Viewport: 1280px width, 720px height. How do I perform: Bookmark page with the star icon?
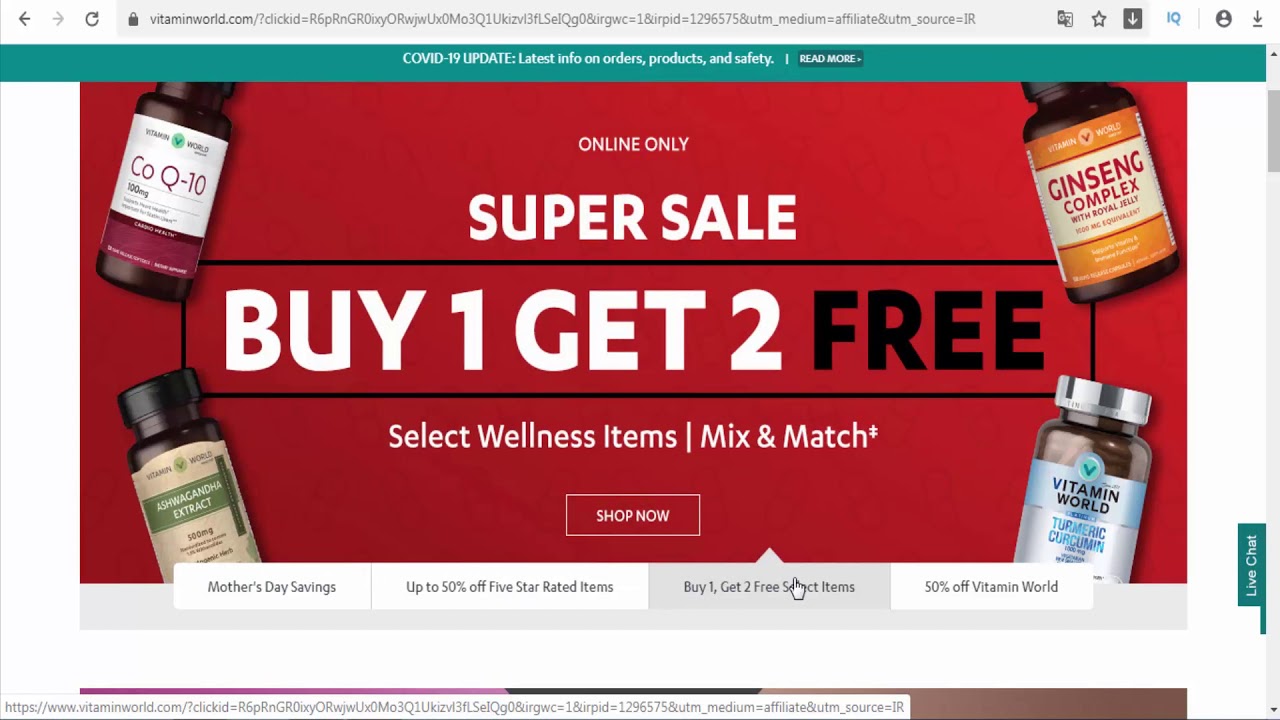(1099, 19)
